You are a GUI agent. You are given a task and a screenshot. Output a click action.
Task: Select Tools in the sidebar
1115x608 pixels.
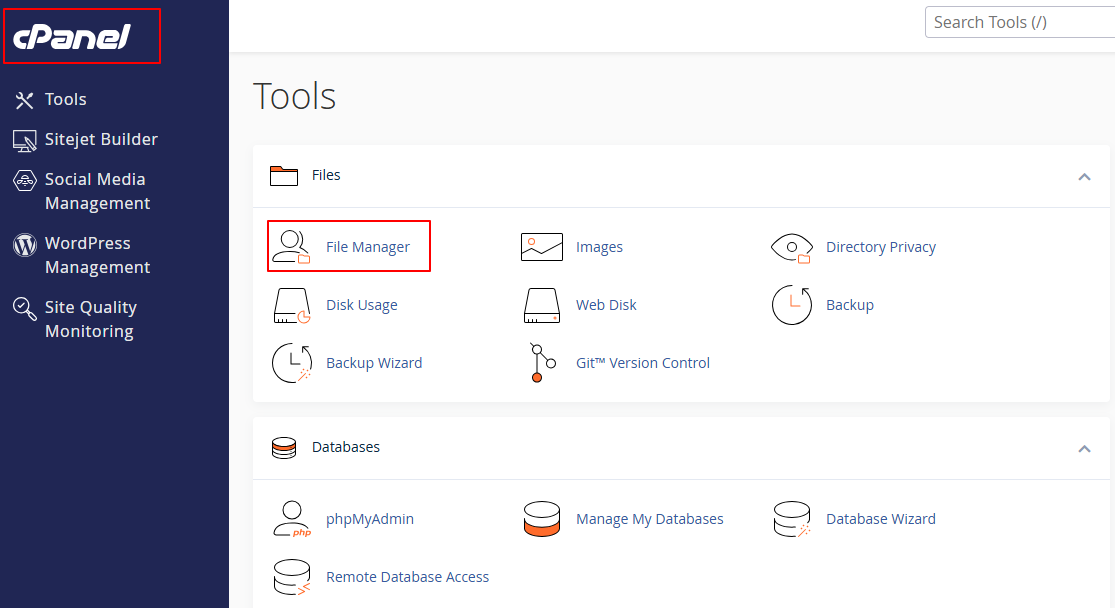(x=64, y=99)
